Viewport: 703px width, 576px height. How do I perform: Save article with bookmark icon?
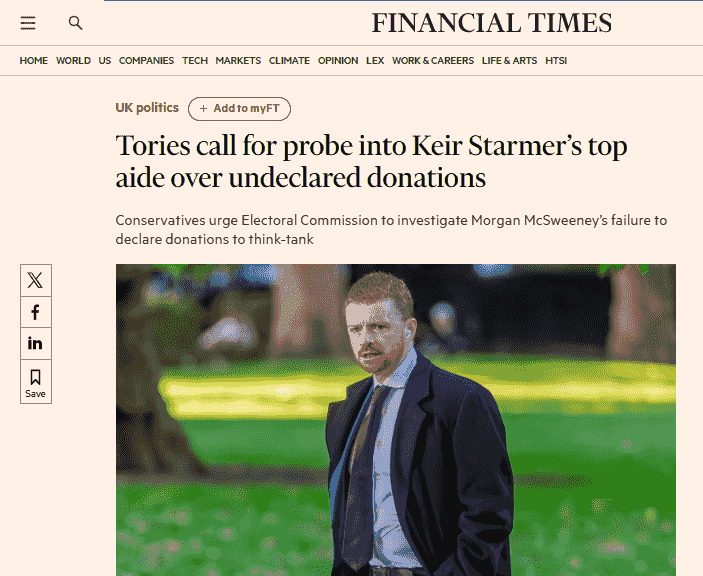click(x=35, y=381)
